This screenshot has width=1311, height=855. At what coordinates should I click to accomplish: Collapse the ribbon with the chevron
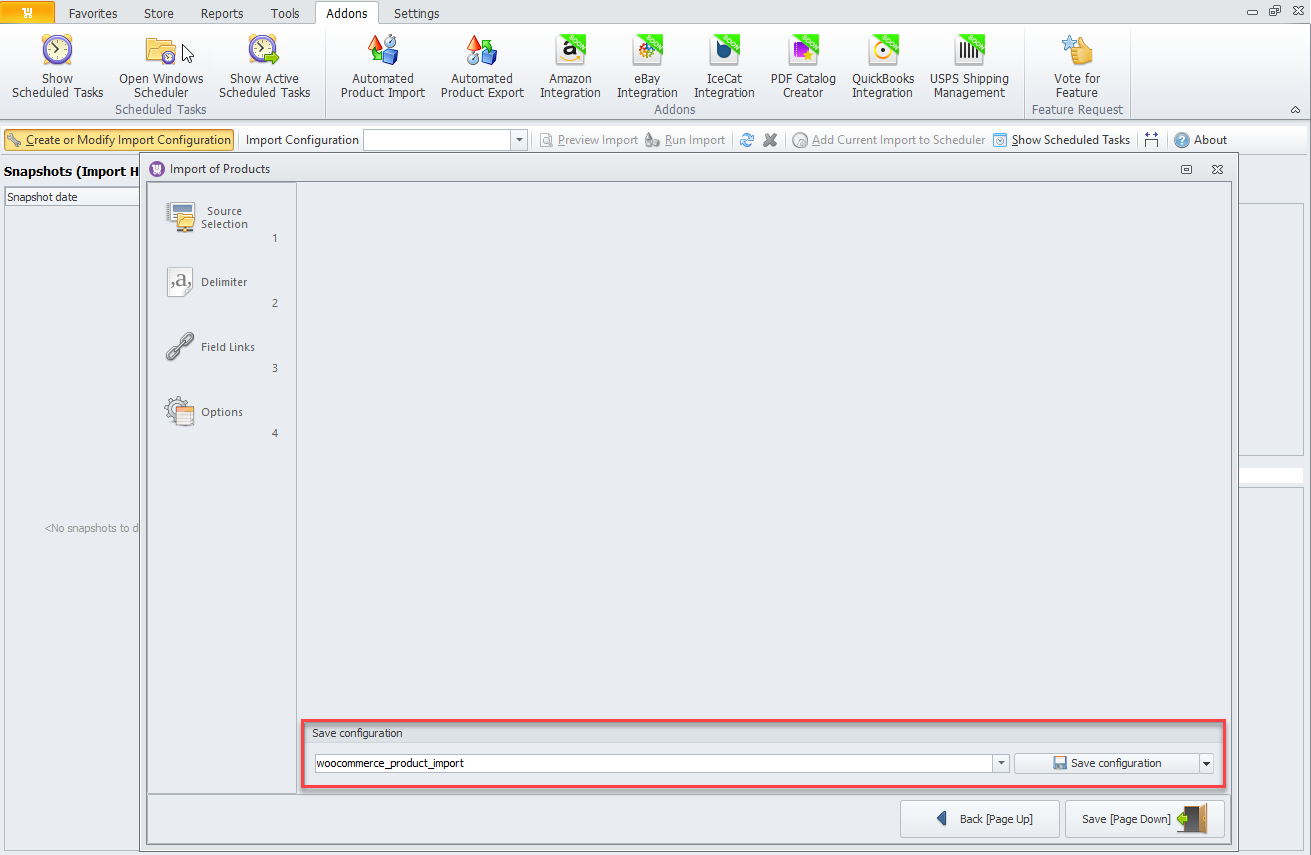pos(1295,110)
